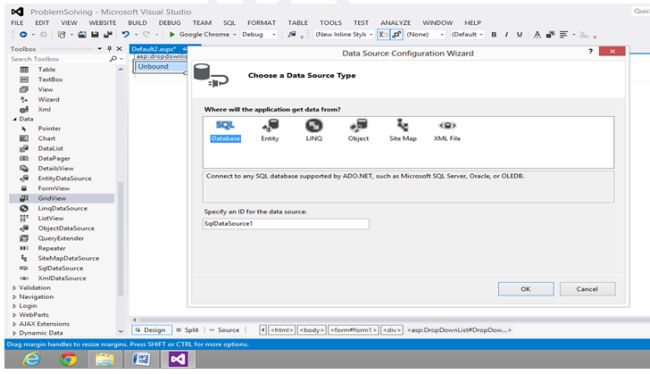Viewport: 650px width, 374px height.
Task: Click the Toolbox vertical scrollbar
Action: tap(121, 238)
